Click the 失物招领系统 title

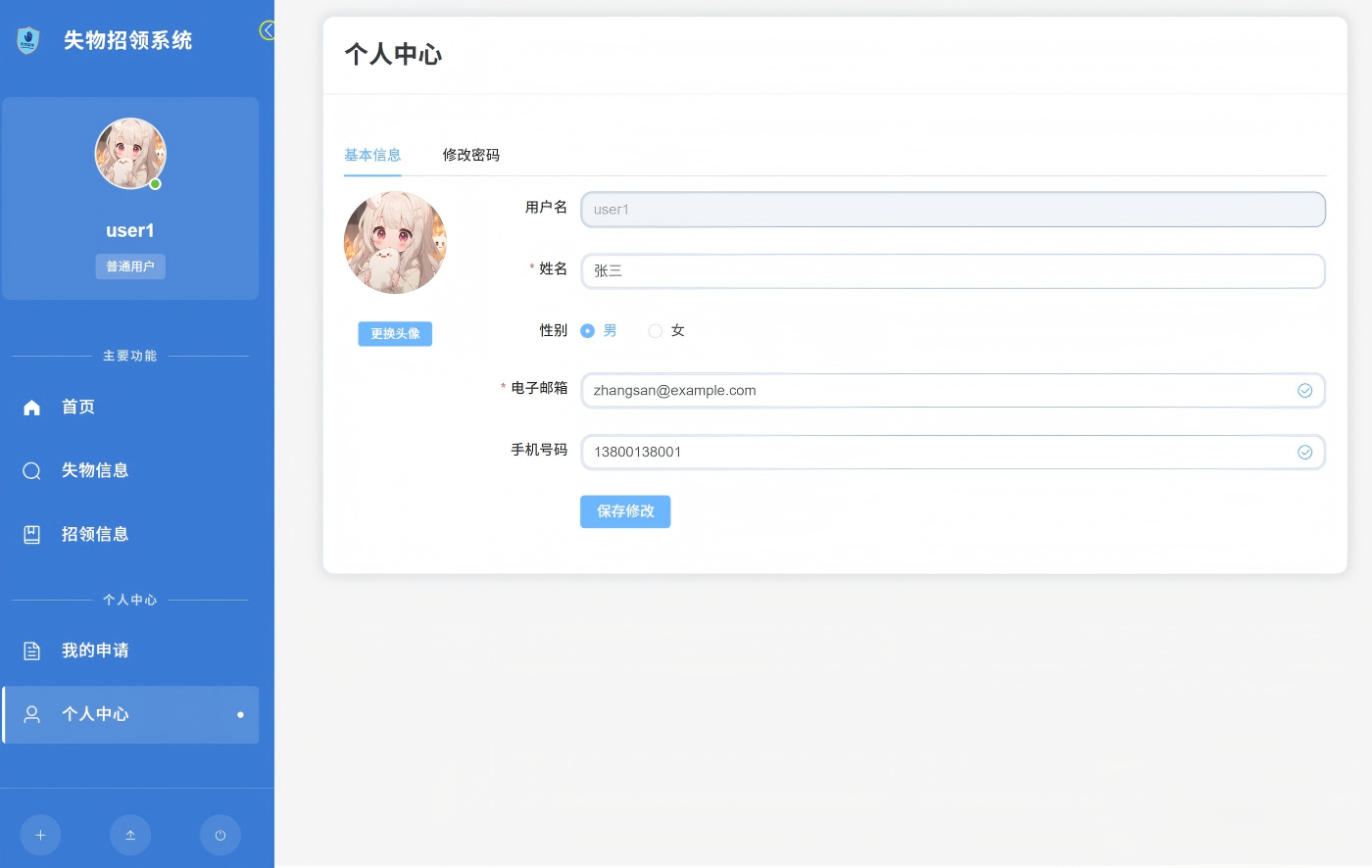coord(128,40)
